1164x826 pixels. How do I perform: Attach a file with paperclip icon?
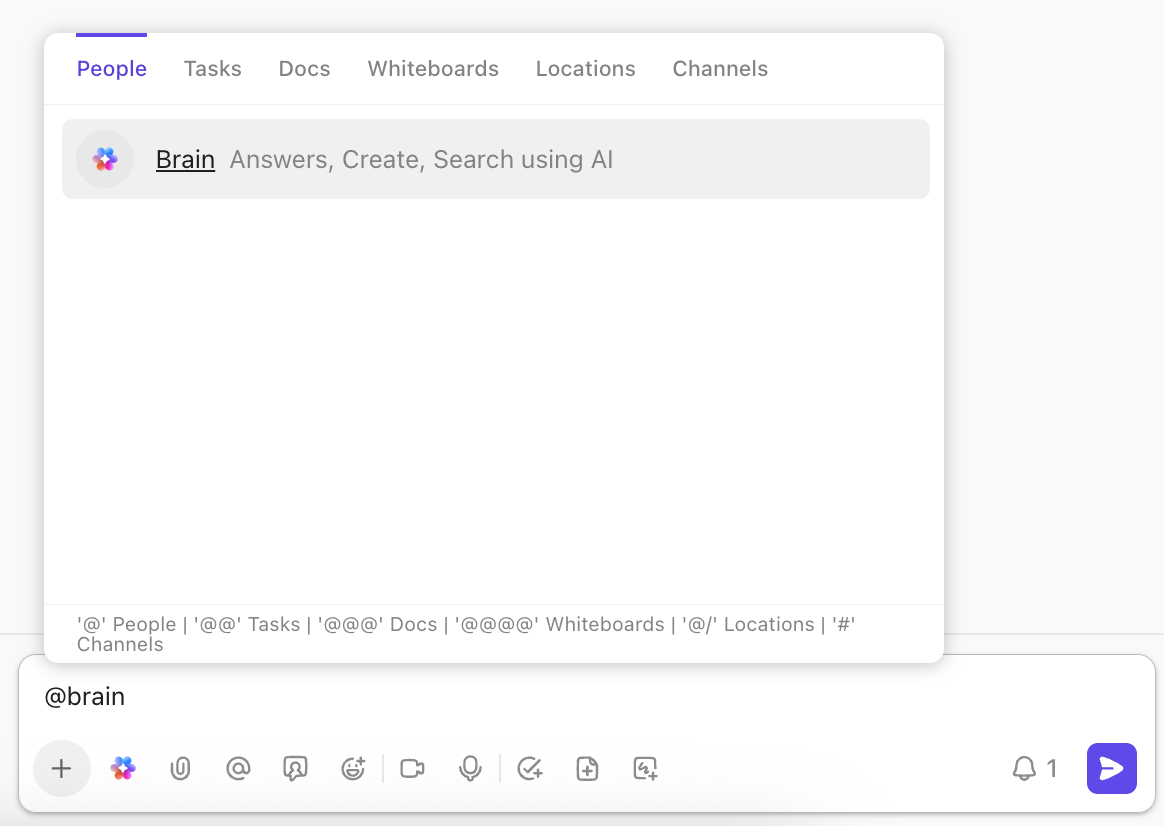[180, 768]
